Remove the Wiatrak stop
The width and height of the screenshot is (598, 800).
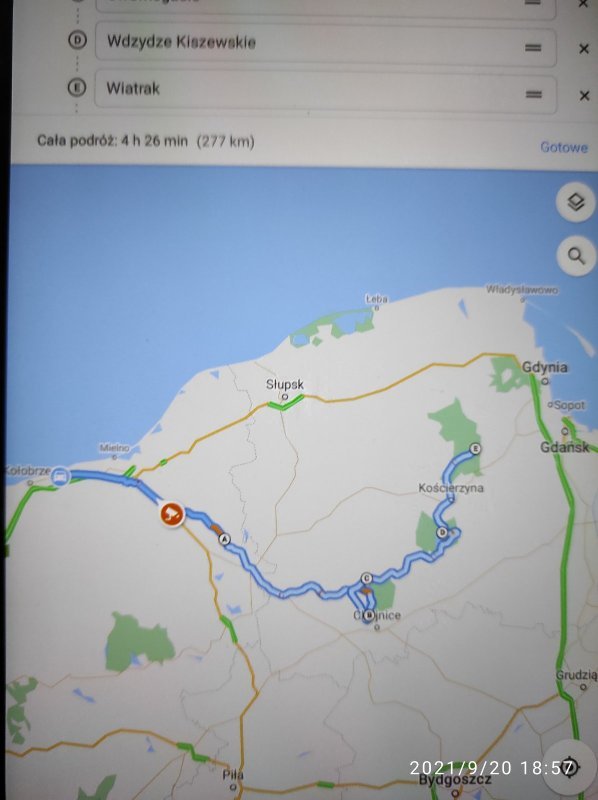584,95
